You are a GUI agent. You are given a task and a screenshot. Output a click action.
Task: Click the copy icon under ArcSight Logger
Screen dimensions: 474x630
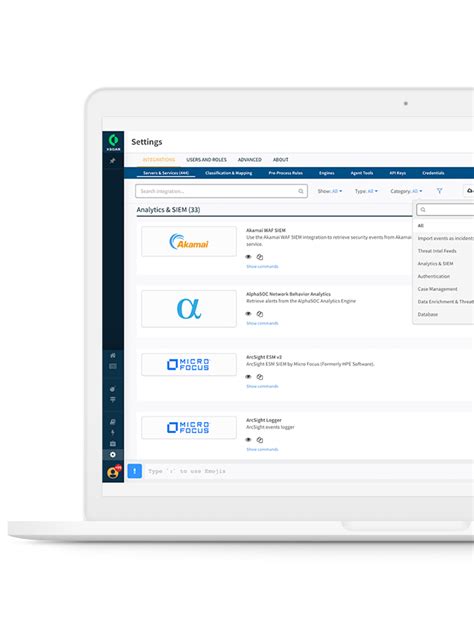[260, 440]
